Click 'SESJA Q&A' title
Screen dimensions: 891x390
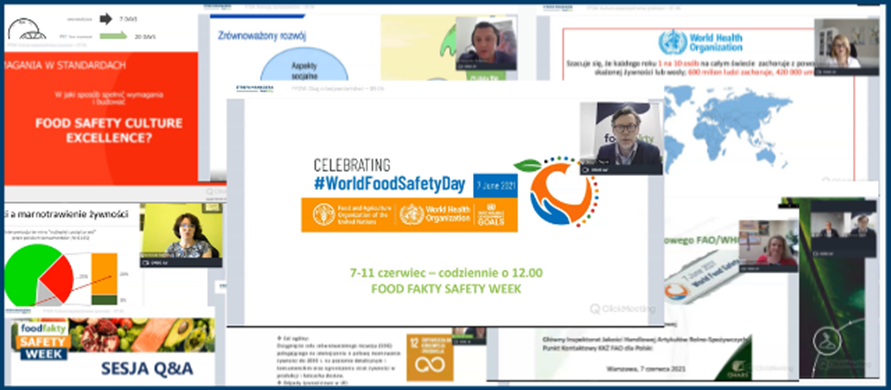147,369
